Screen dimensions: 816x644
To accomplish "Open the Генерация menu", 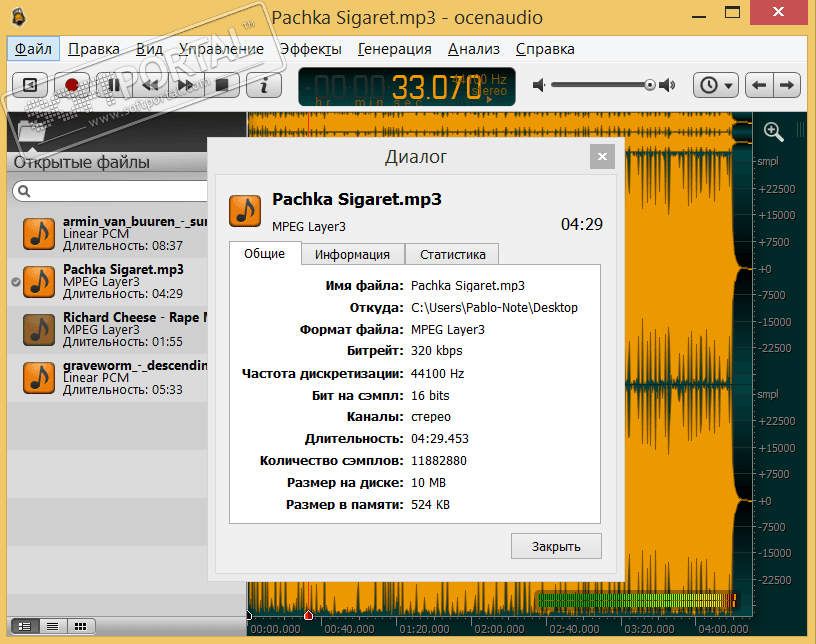I will 394,49.
